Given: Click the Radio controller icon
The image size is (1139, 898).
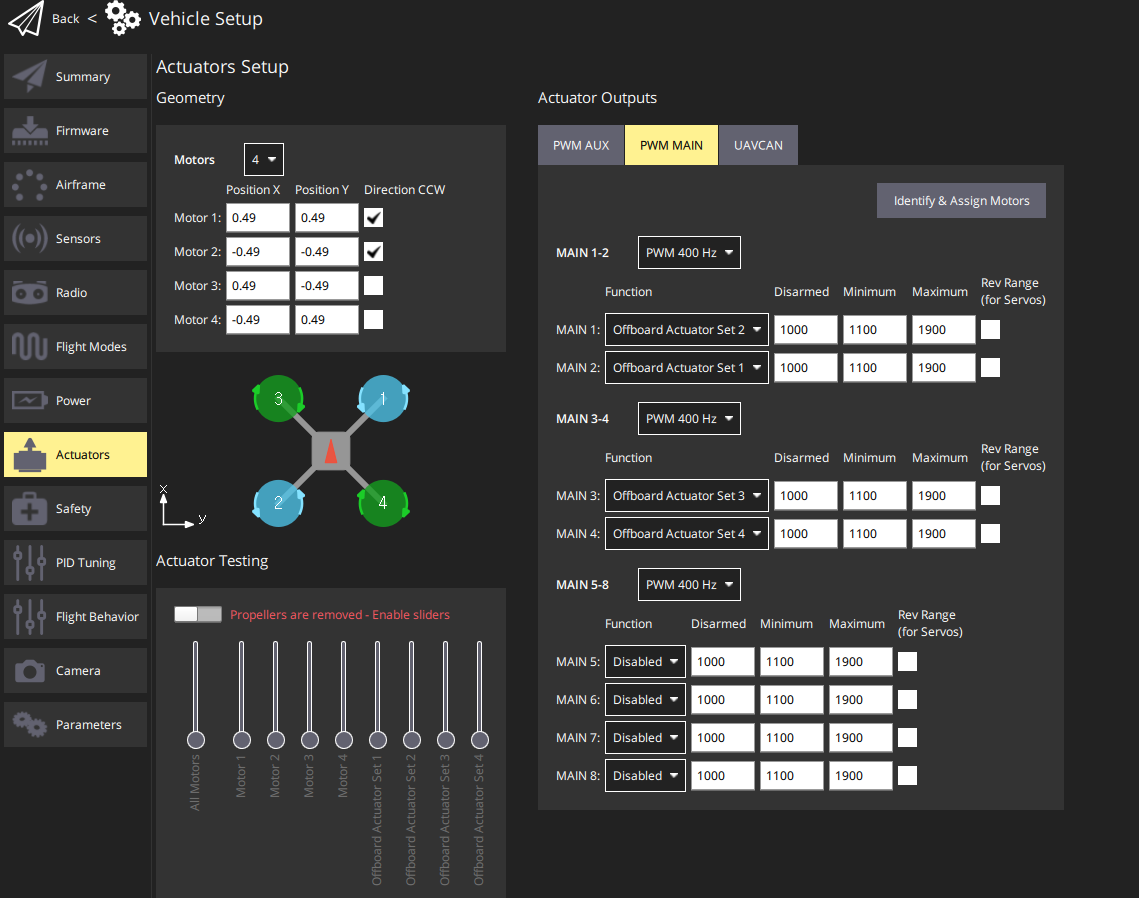Looking at the screenshot, I should coord(29,293).
